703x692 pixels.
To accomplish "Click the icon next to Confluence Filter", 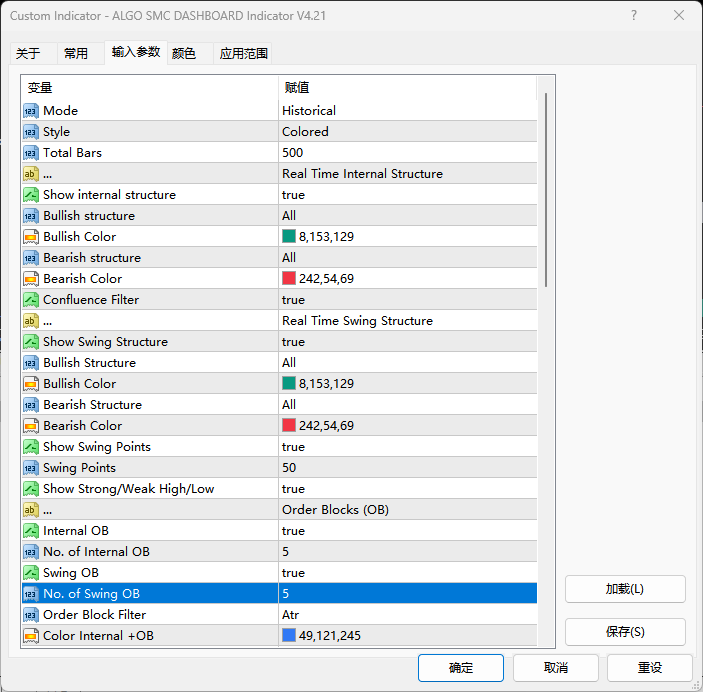I will tap(30, 300).
